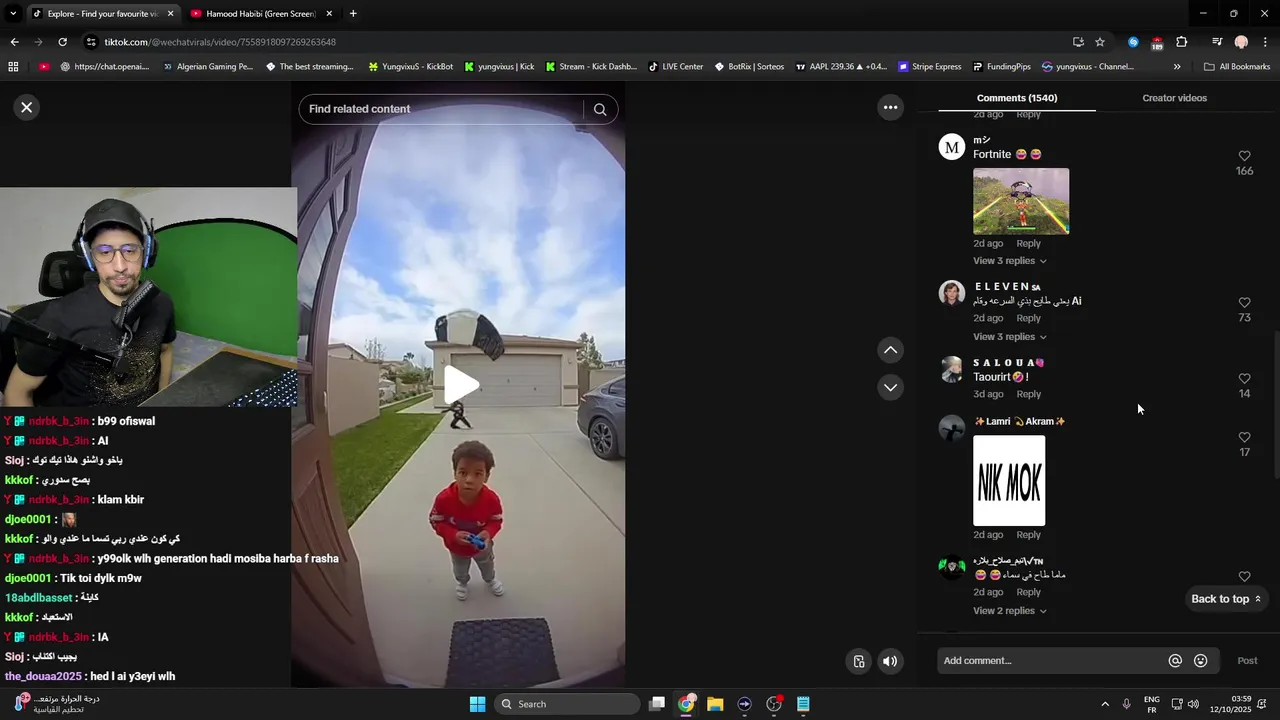Expand 3 replies under Fortnite comment
This screenshot has height=720, width=1280.
coord(1010,261)
